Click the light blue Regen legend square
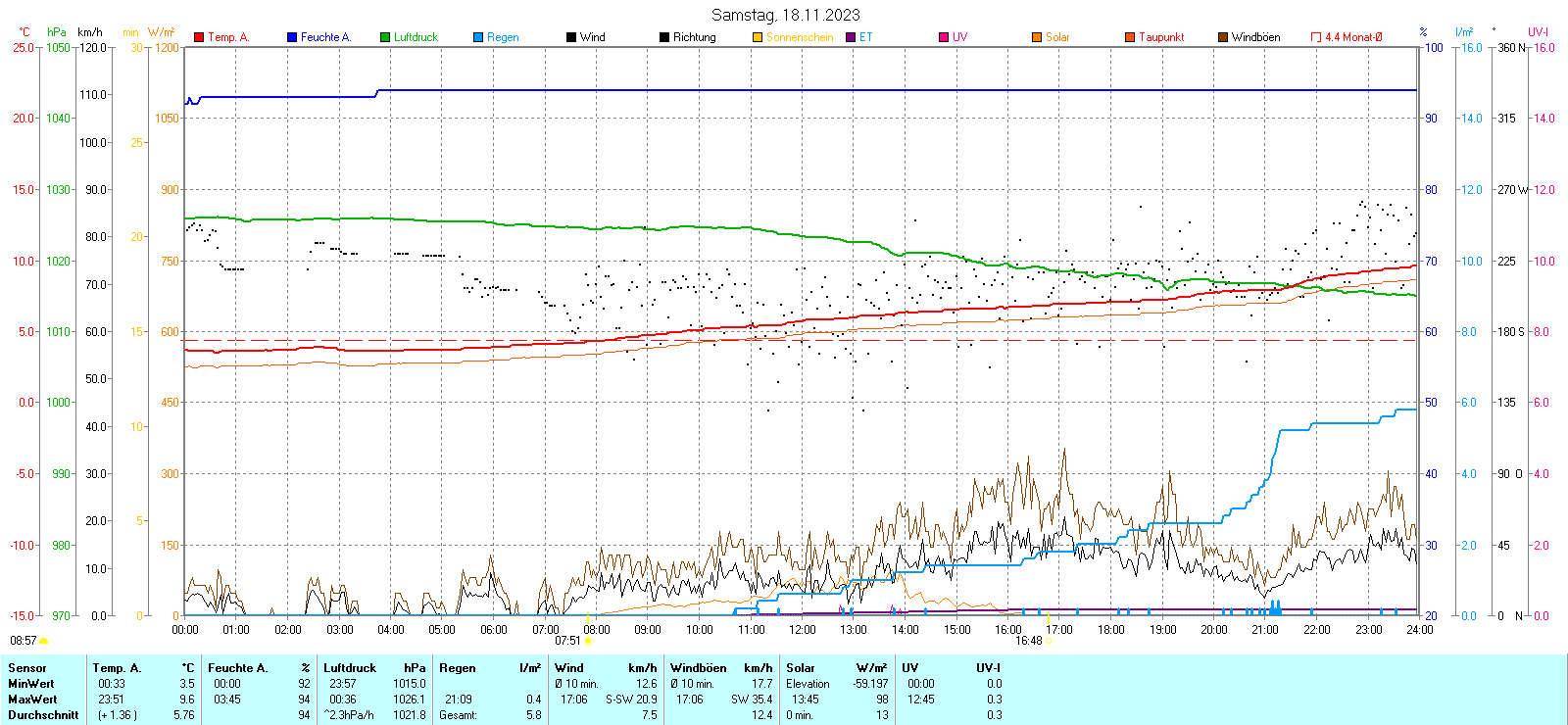The image size is (1568, 725). [x=478, y=37]
